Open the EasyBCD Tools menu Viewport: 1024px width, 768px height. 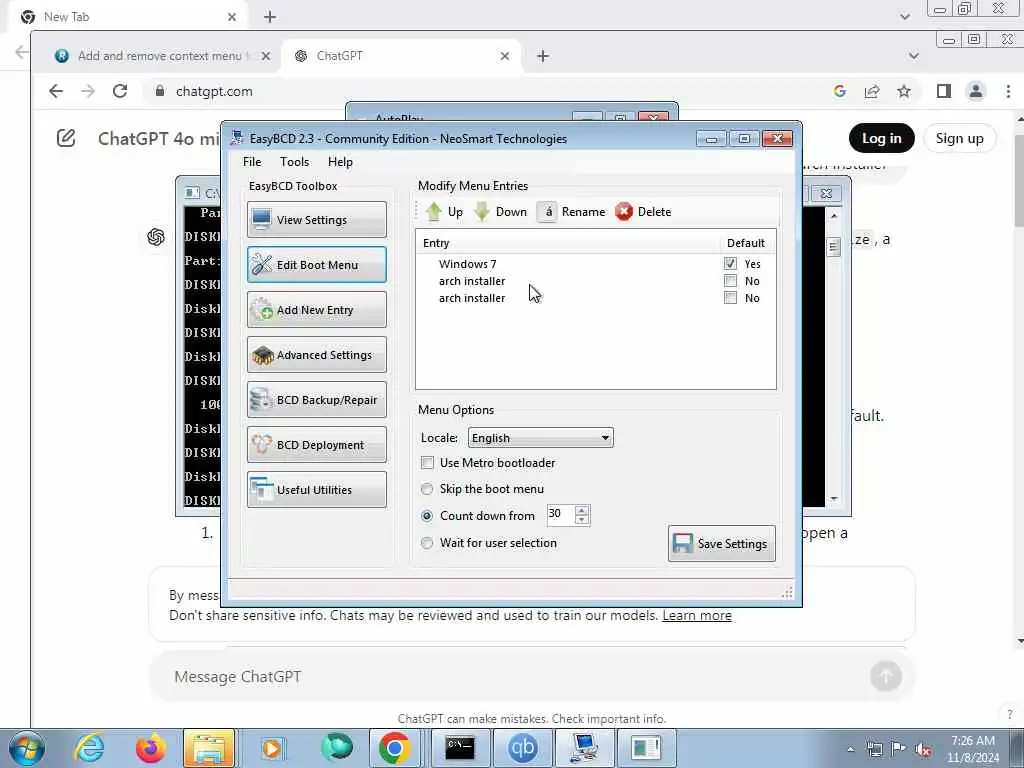295,162
